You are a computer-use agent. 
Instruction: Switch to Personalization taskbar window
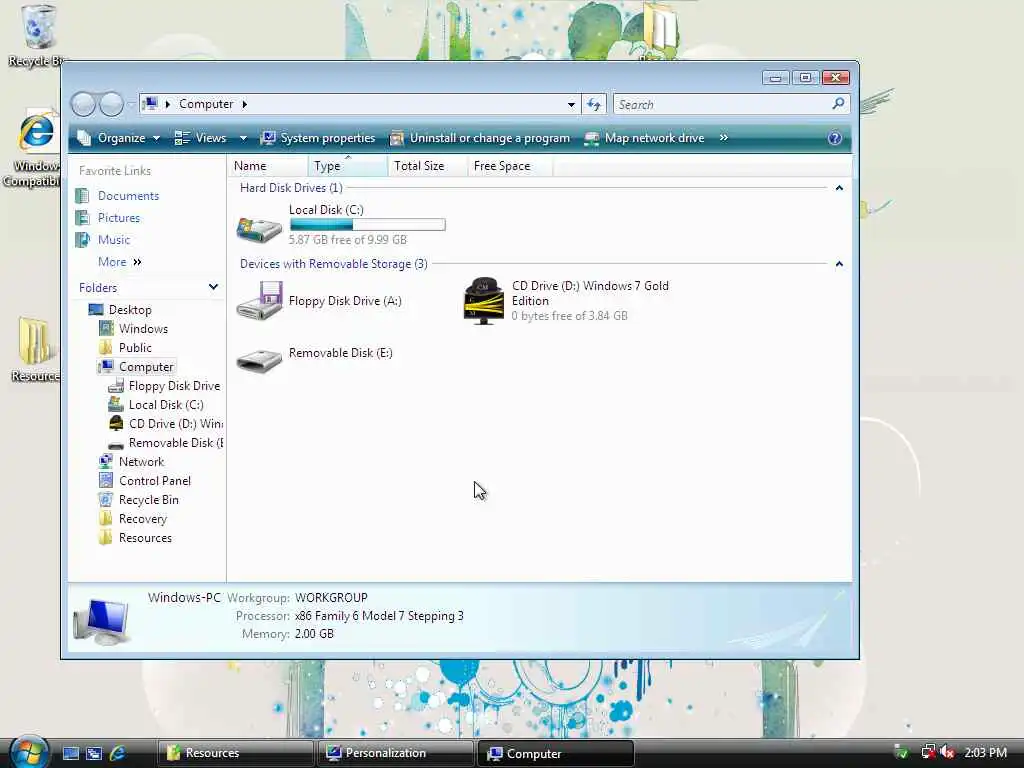(x=395, y=753)
